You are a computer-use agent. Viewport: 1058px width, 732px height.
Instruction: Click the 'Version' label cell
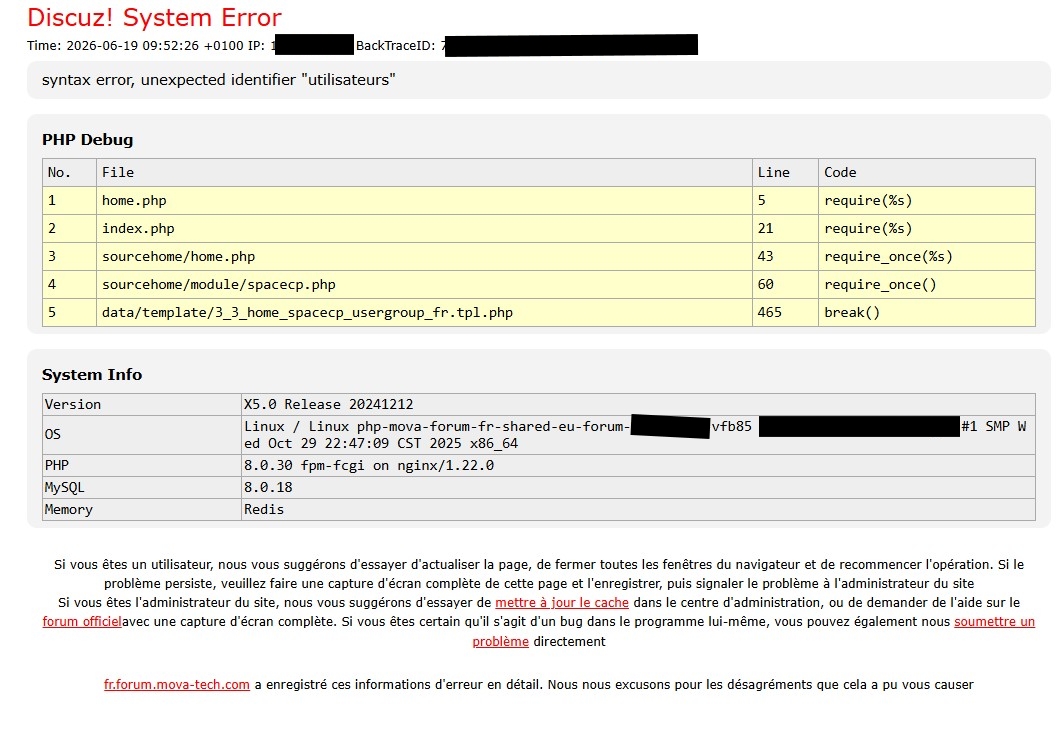tap(142, 404)
